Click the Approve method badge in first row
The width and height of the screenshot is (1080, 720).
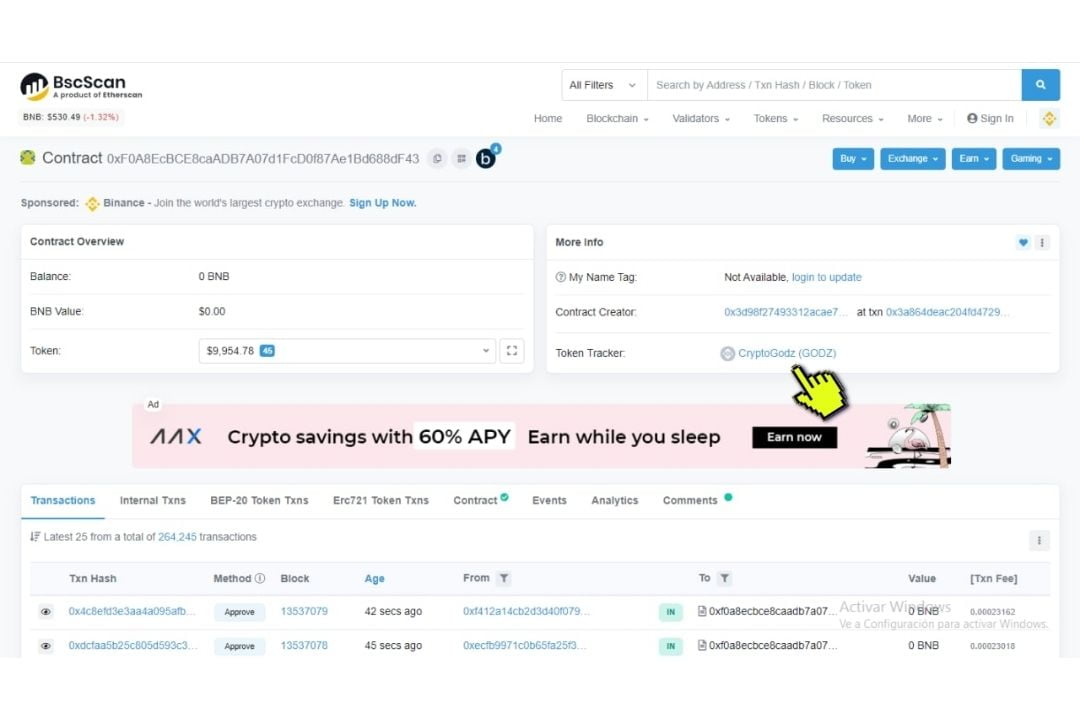tap(240, 612)
